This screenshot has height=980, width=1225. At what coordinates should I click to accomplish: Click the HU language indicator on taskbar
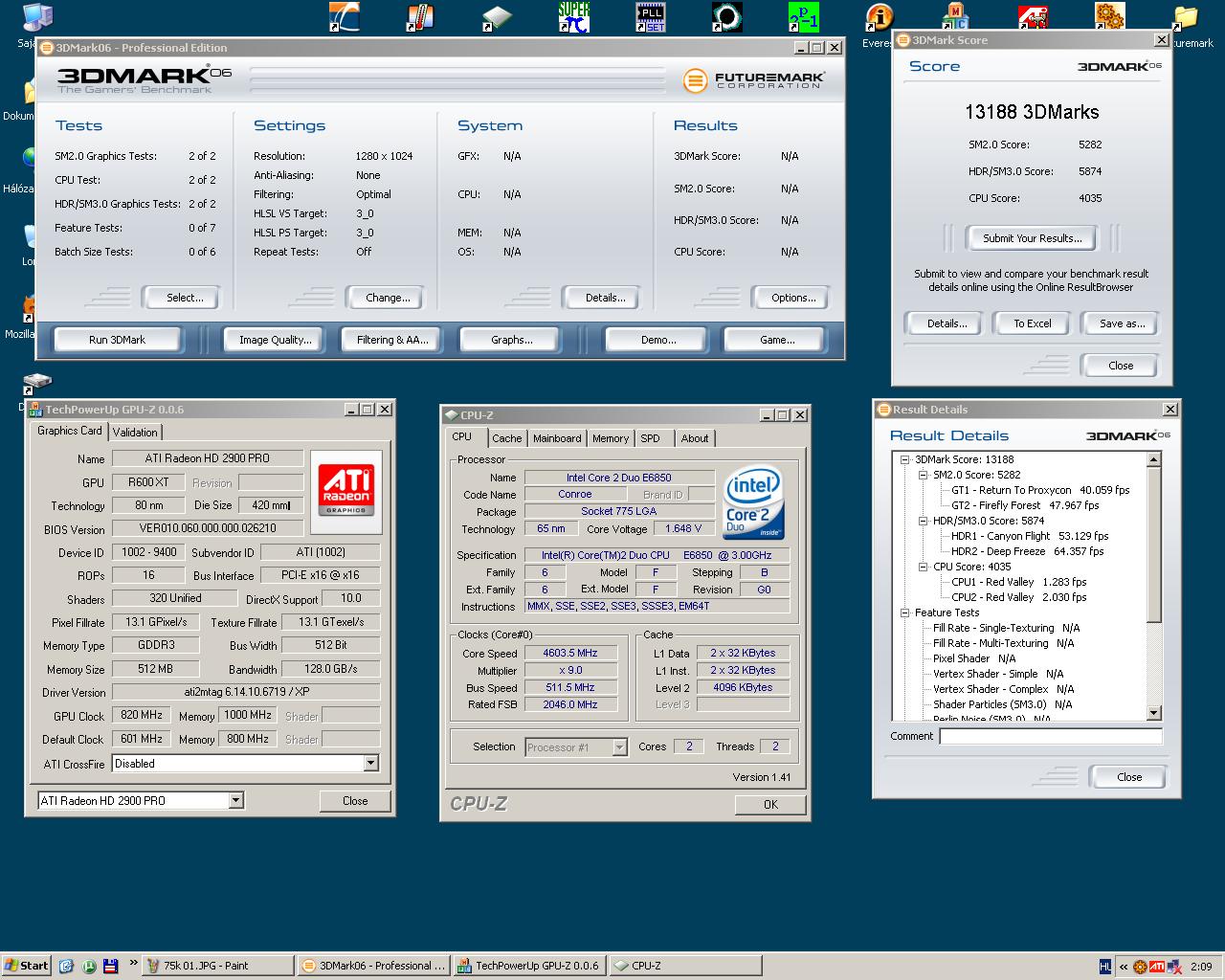pyautogui.click(x=1105, y=967)
